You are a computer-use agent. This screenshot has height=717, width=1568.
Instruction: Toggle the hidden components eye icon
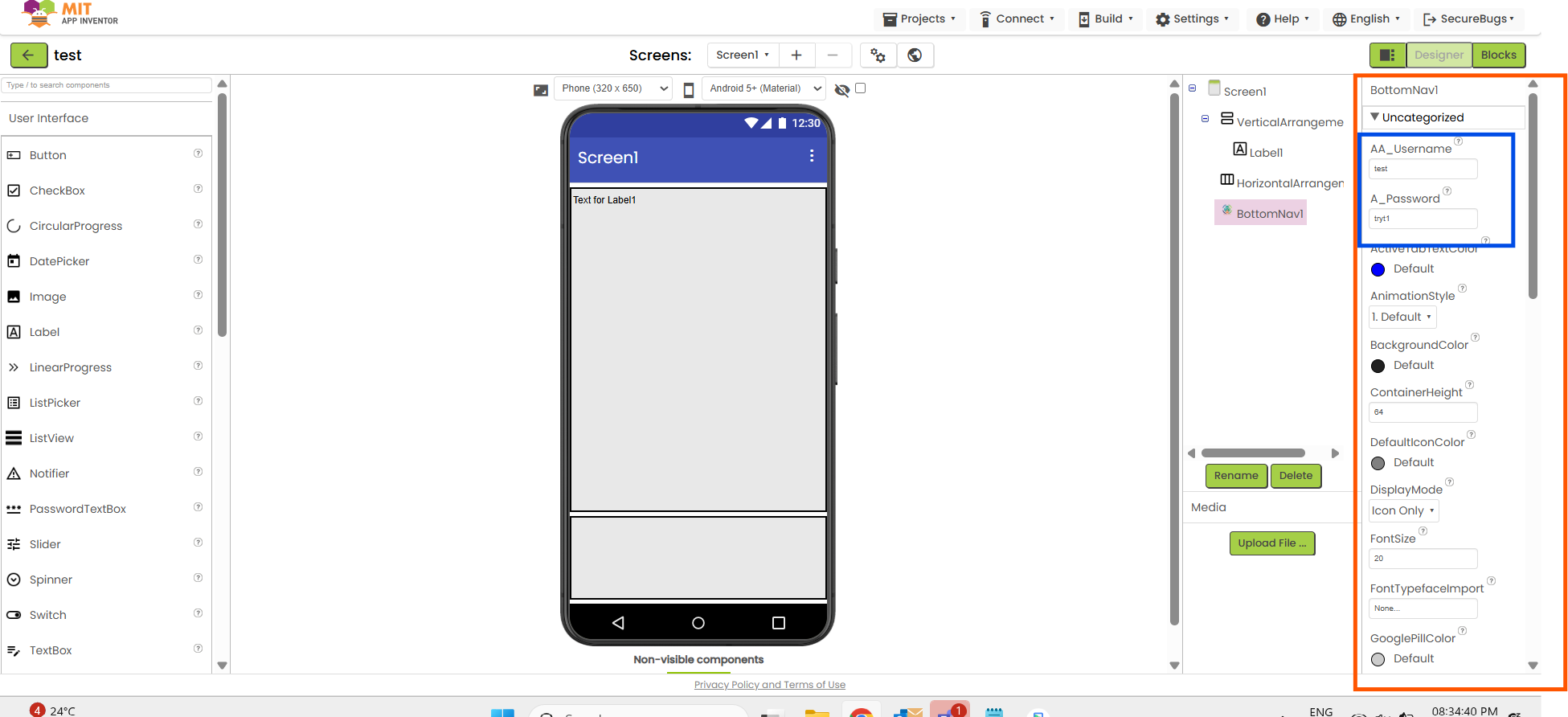click(x=841, y=89)
